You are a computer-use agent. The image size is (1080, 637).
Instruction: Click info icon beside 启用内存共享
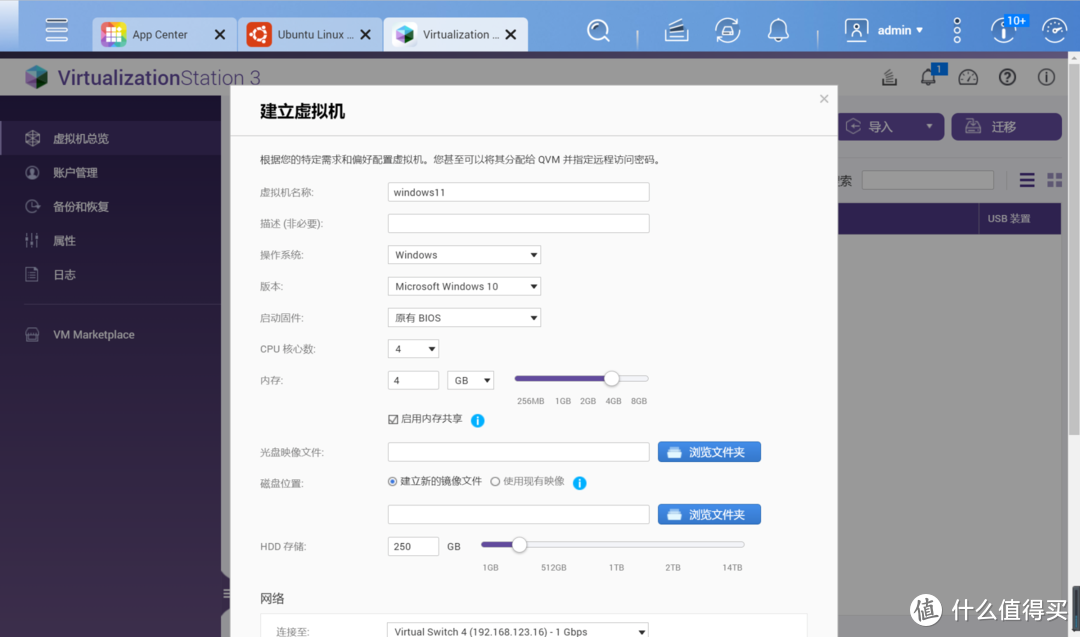[x=477, y=420]
